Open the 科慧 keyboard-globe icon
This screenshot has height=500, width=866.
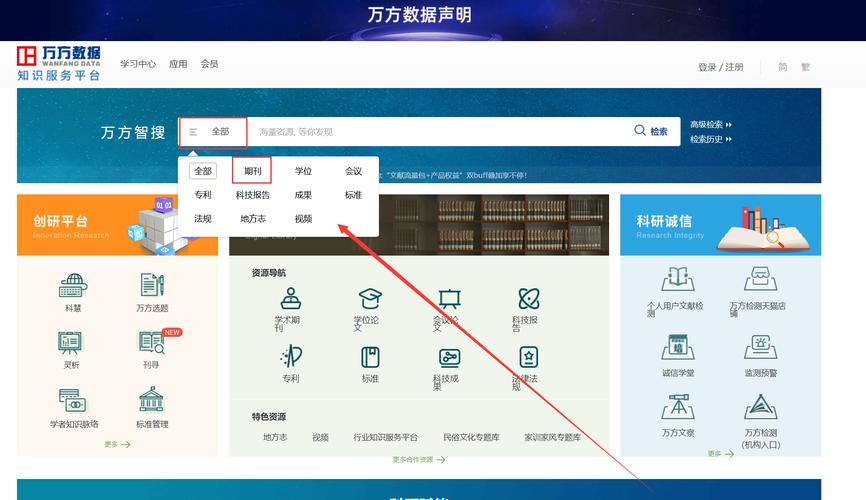click(x=73, y=286)
